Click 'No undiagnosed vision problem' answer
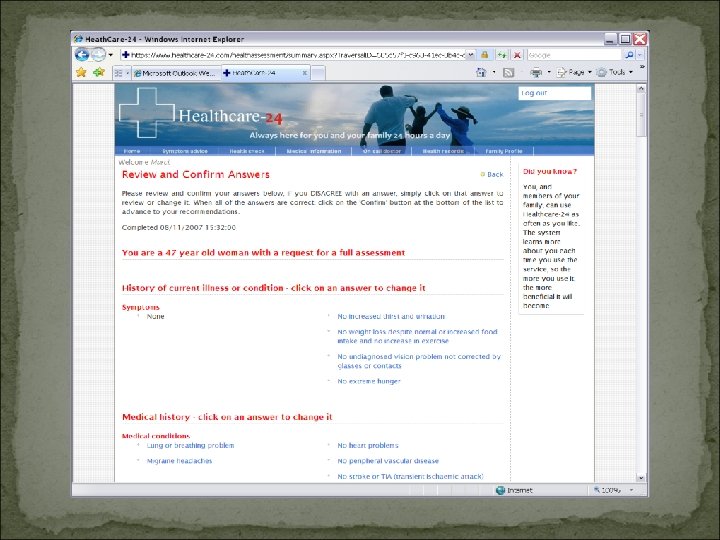This screenshot has height=540, width=720. click(x=419, y=361)
